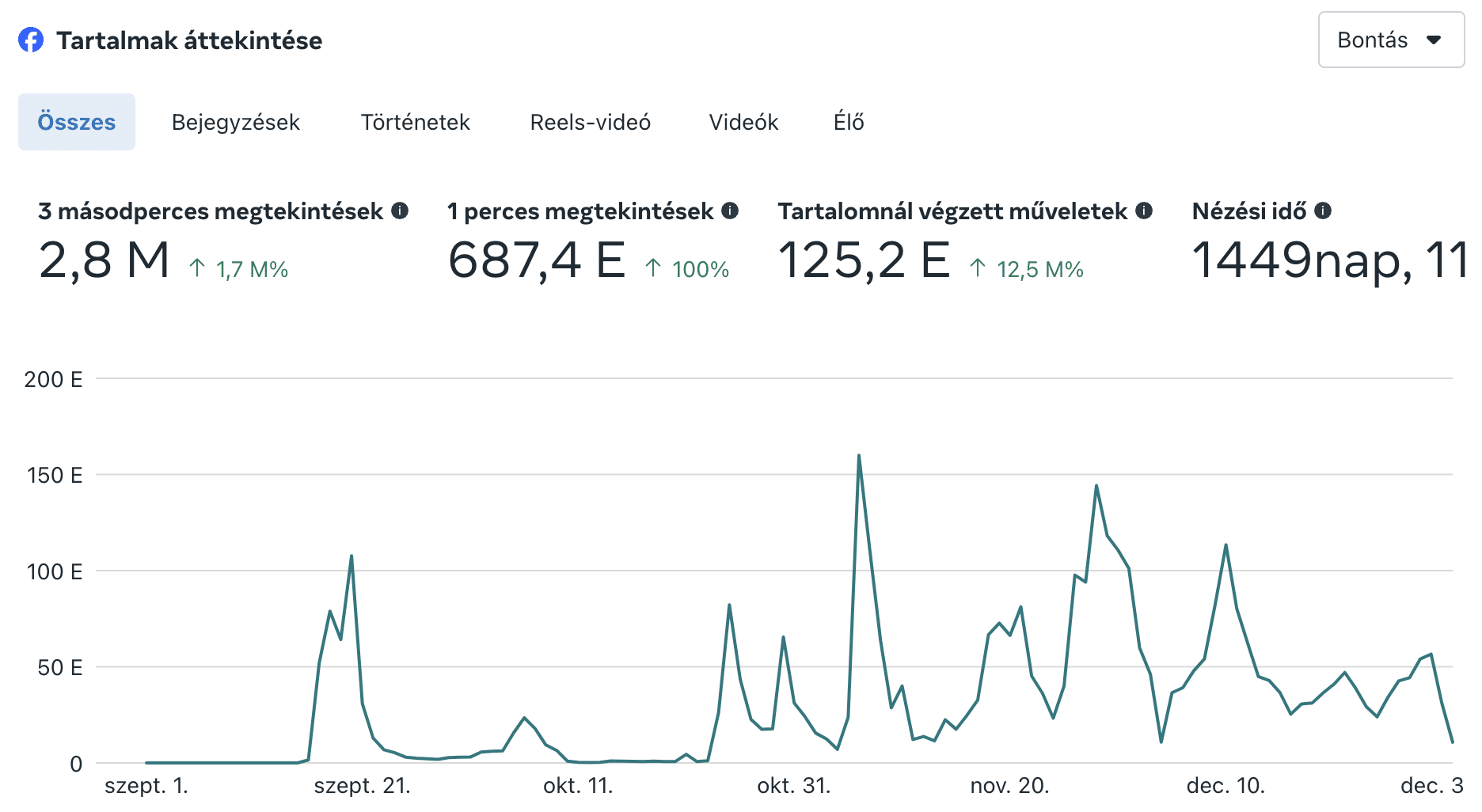Click info icon beside Tartalomnál végzett műveletek
Viewport: 1482px width, 812px height.
pos(1144,211)
